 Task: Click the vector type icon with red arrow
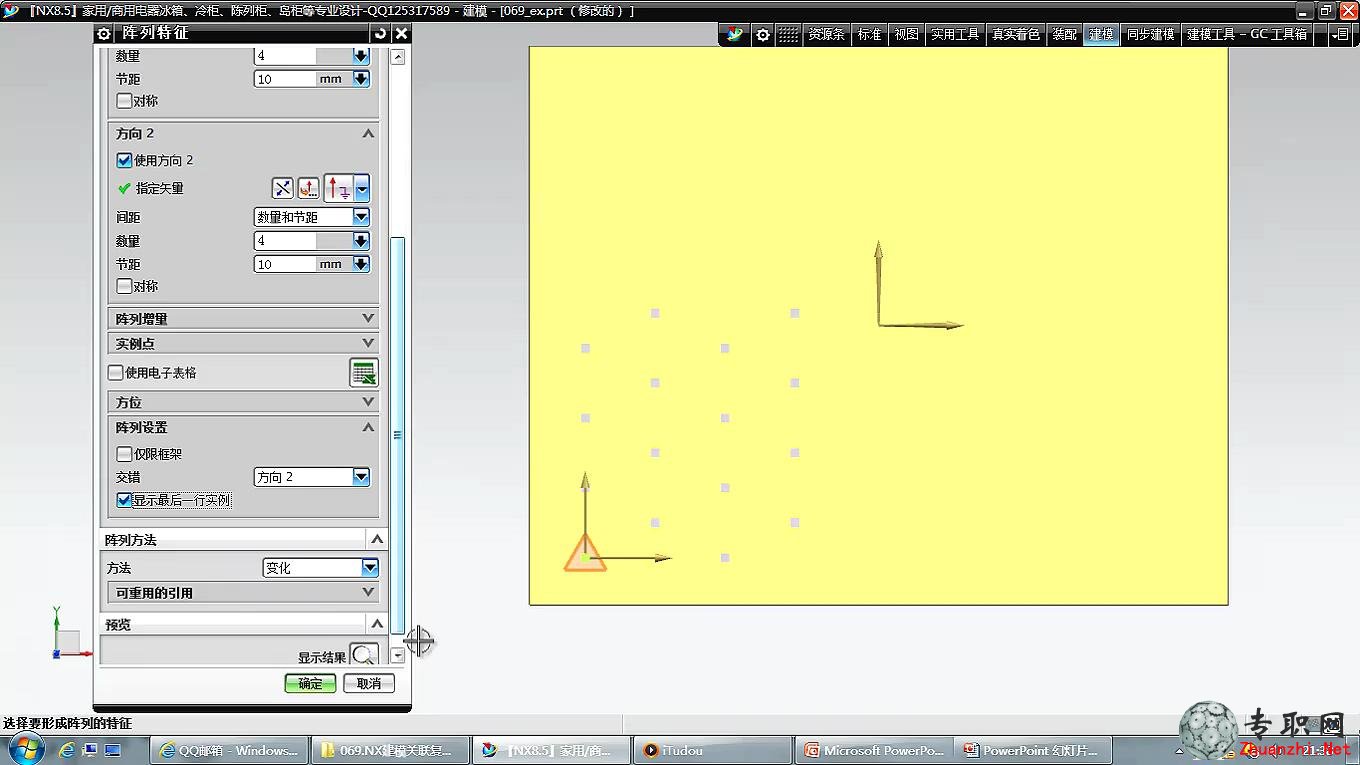click(x=339, y=188)
